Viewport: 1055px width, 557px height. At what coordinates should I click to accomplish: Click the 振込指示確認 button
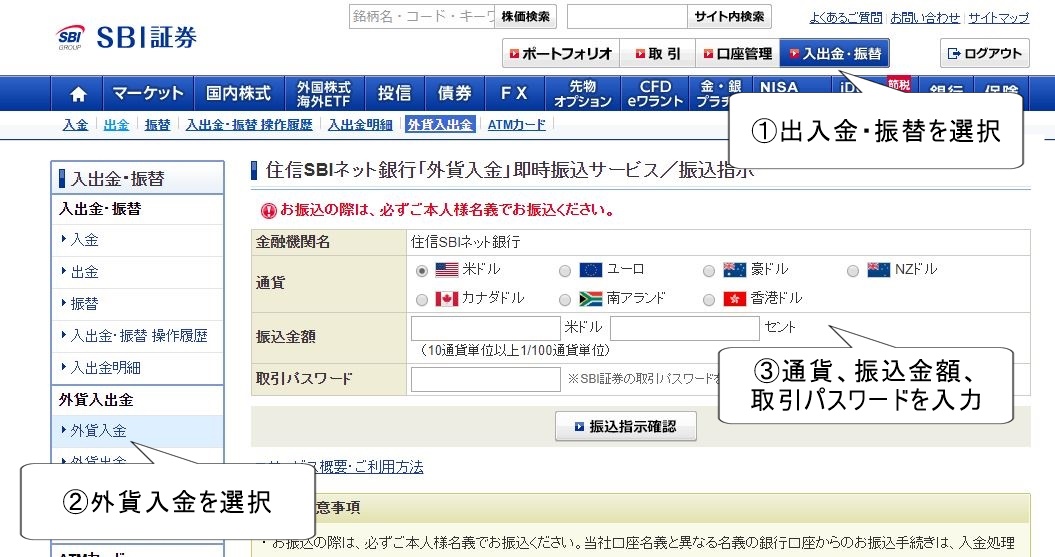[626, 426]
